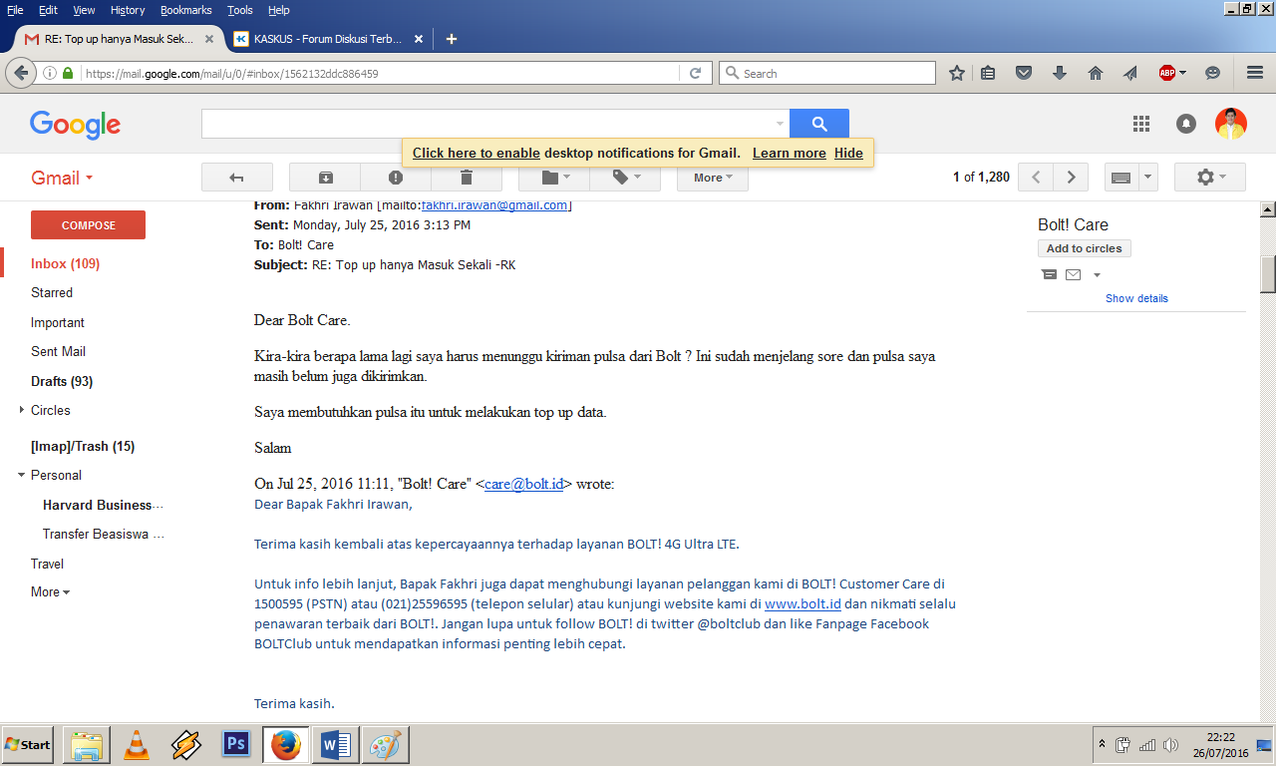Open VLC media player from taskbar
The image size is (1280, 772).
point(137,744)
